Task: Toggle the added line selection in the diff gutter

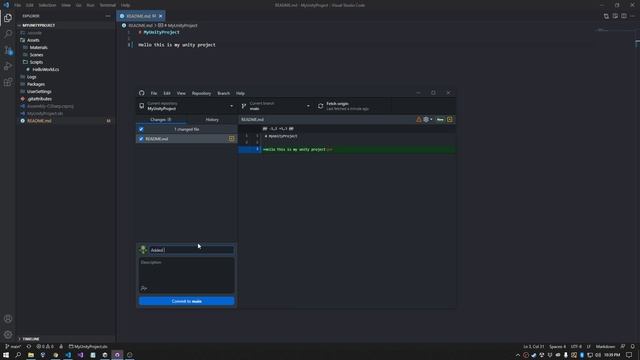Action: point(249,149)
